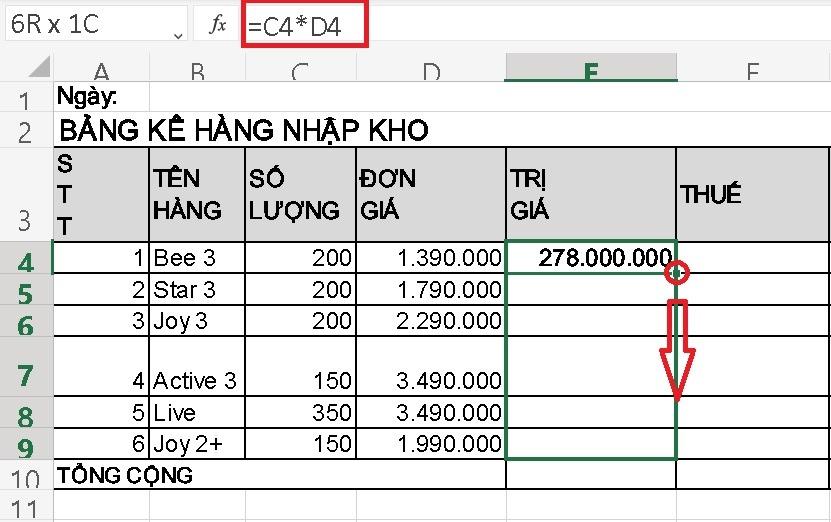Click the STT number 6 cell
831x522 pixels.
click(101, 444)
